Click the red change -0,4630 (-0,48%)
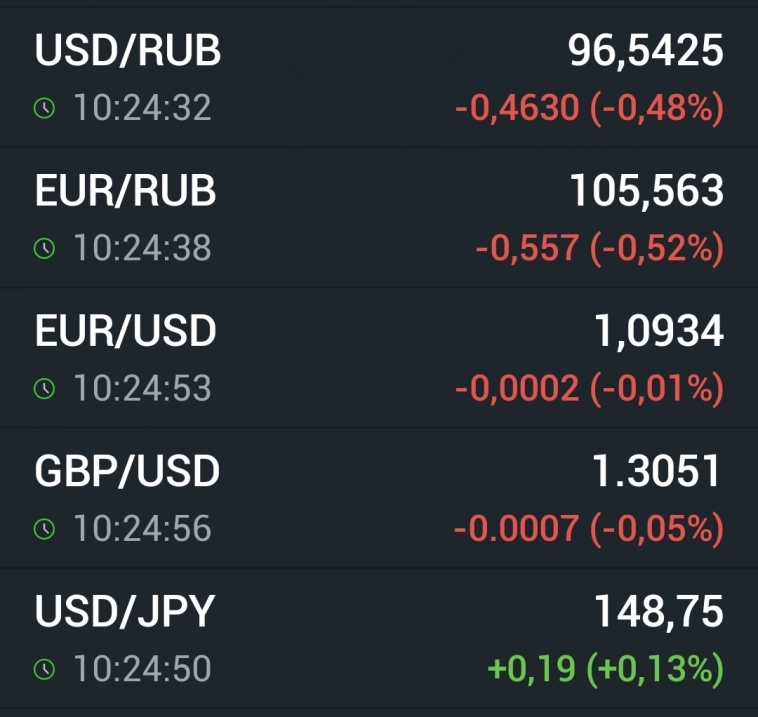Viewport: 758px width, 717px height. (589, 108)
